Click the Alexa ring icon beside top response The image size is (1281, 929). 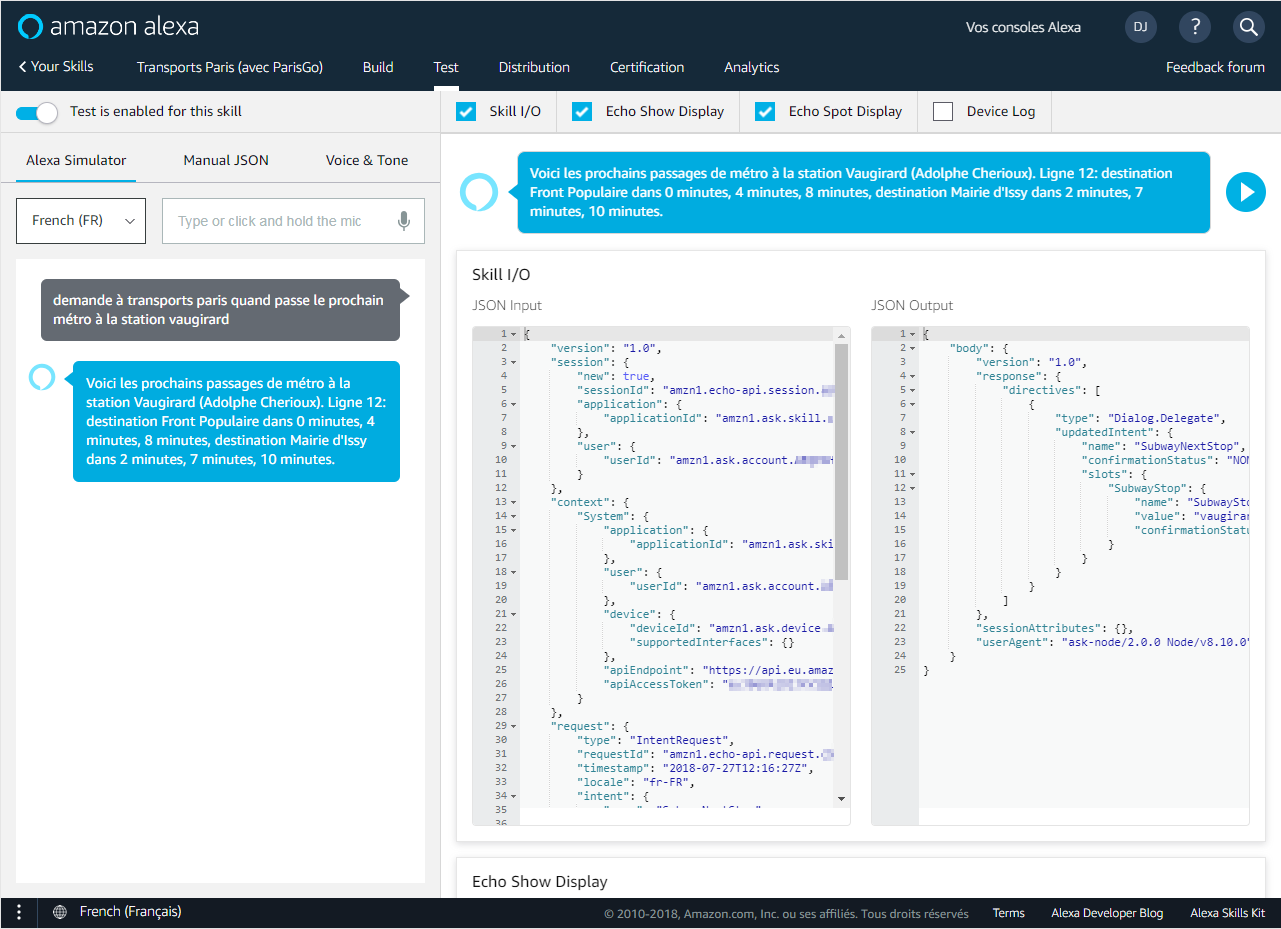[479, 192]
